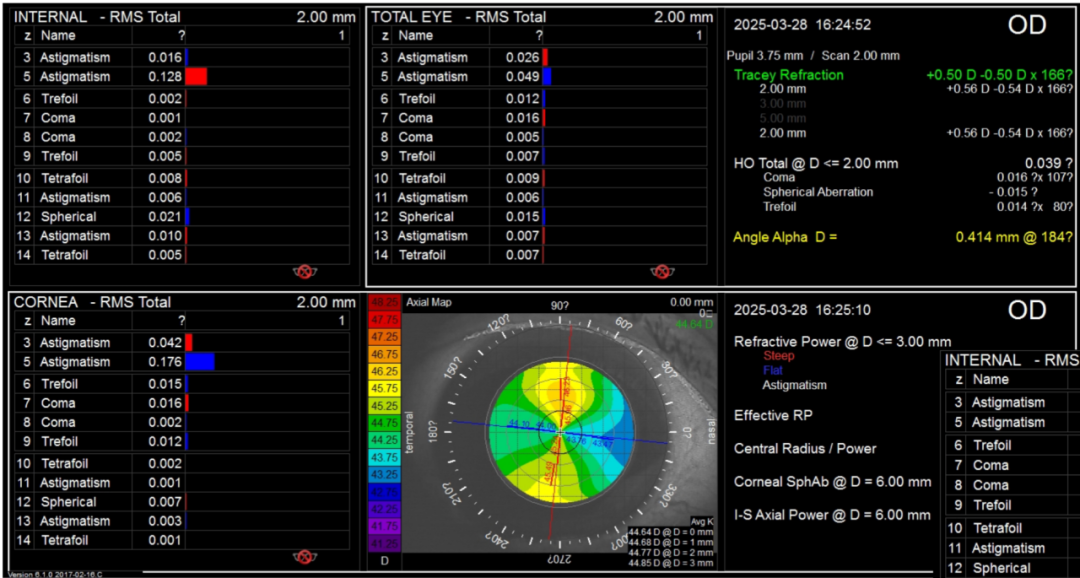The width and height of the screenshot is (1080, 578).
Task: Click the red circular icon under the INTERNAL RMS Total panel
Action: tap(305, 271)
